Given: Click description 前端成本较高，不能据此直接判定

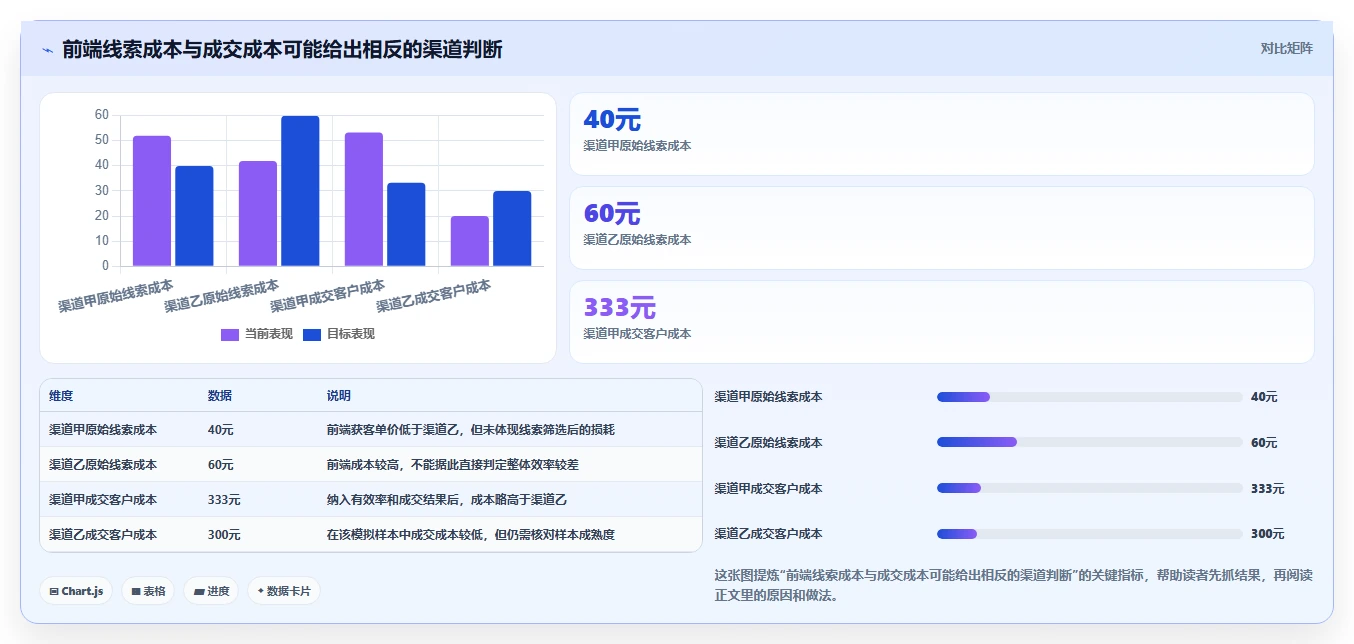Looking at the screenshot, I should [453, 464].
